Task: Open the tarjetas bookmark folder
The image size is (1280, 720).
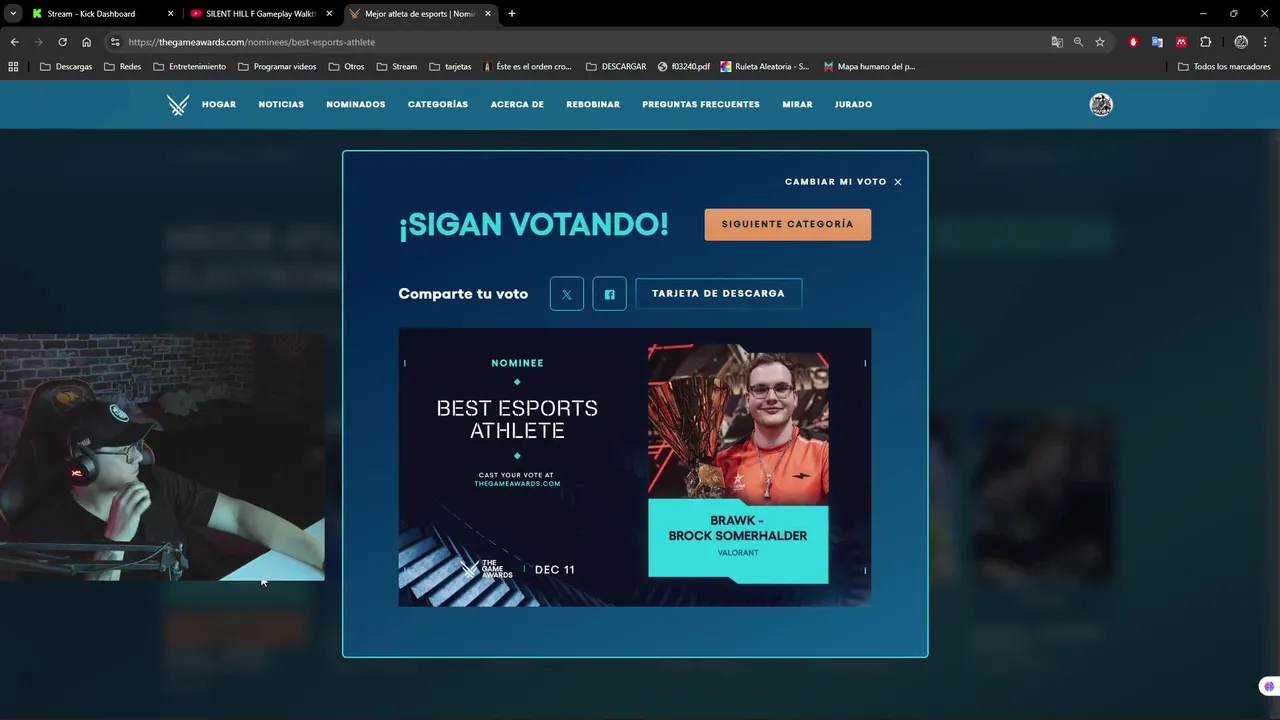Action: click(450, 67)
